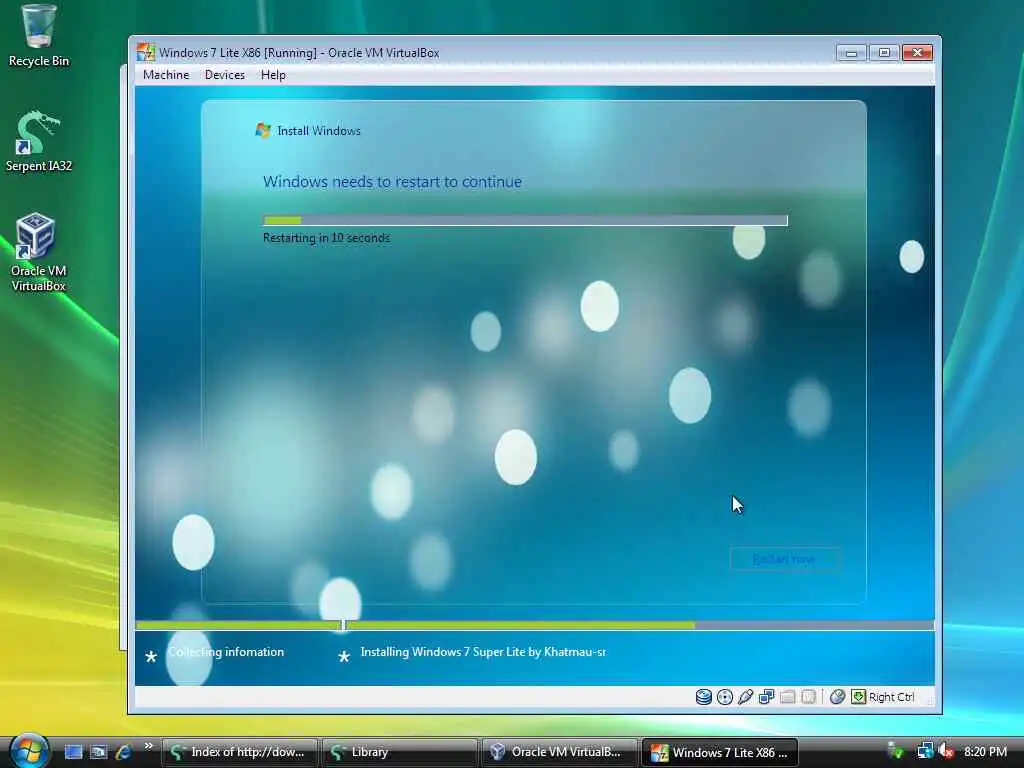Screen dimensions: 1024x768
Task: Click the host key green arrow icon
Action: click(858, 697)
